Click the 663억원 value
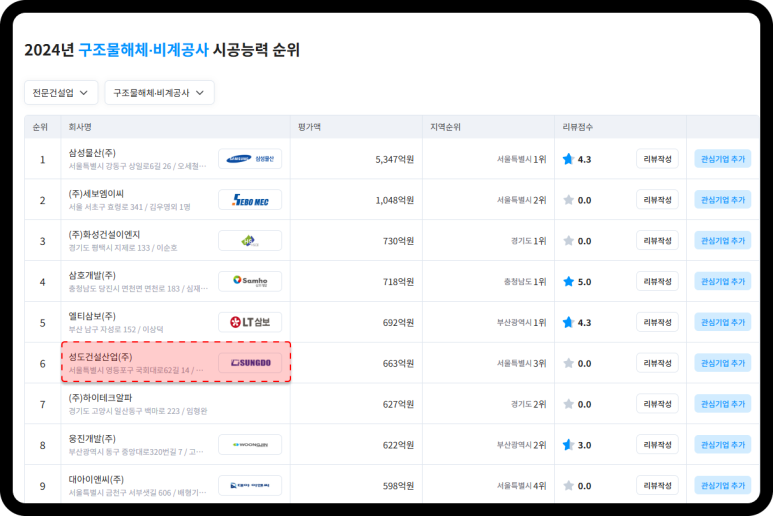This screenshot has height=516, width=773. [398, 363]
